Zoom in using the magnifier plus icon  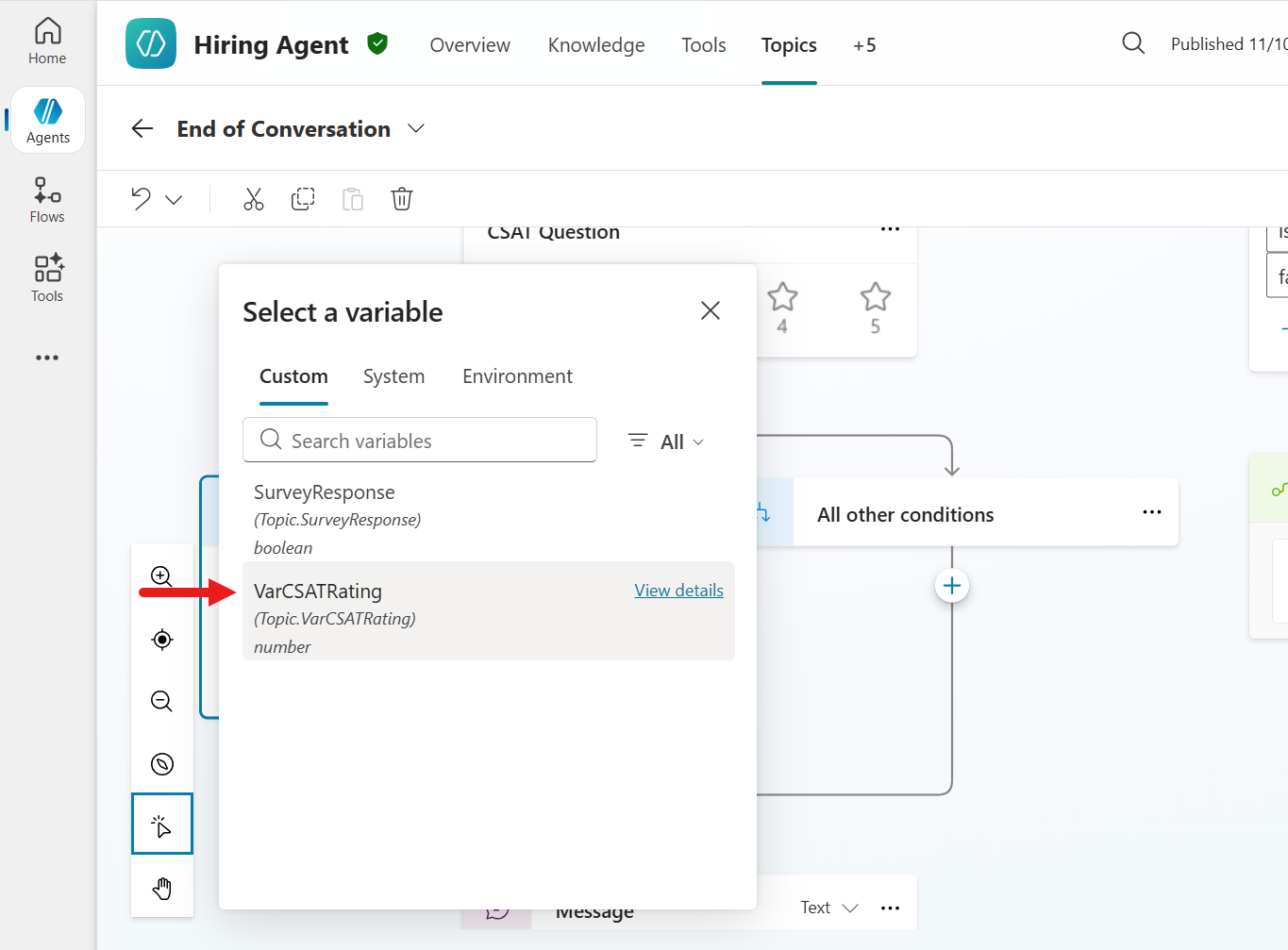(x=161, y=576)
